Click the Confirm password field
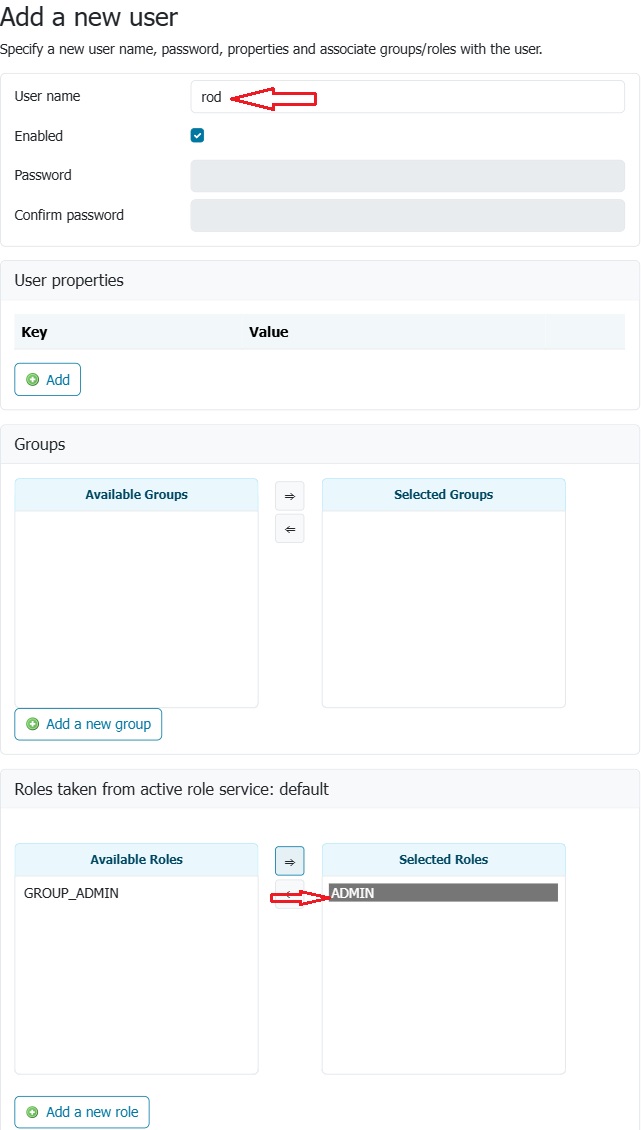The height and width of the screenshot is (1130, 641). pos(407,216)
